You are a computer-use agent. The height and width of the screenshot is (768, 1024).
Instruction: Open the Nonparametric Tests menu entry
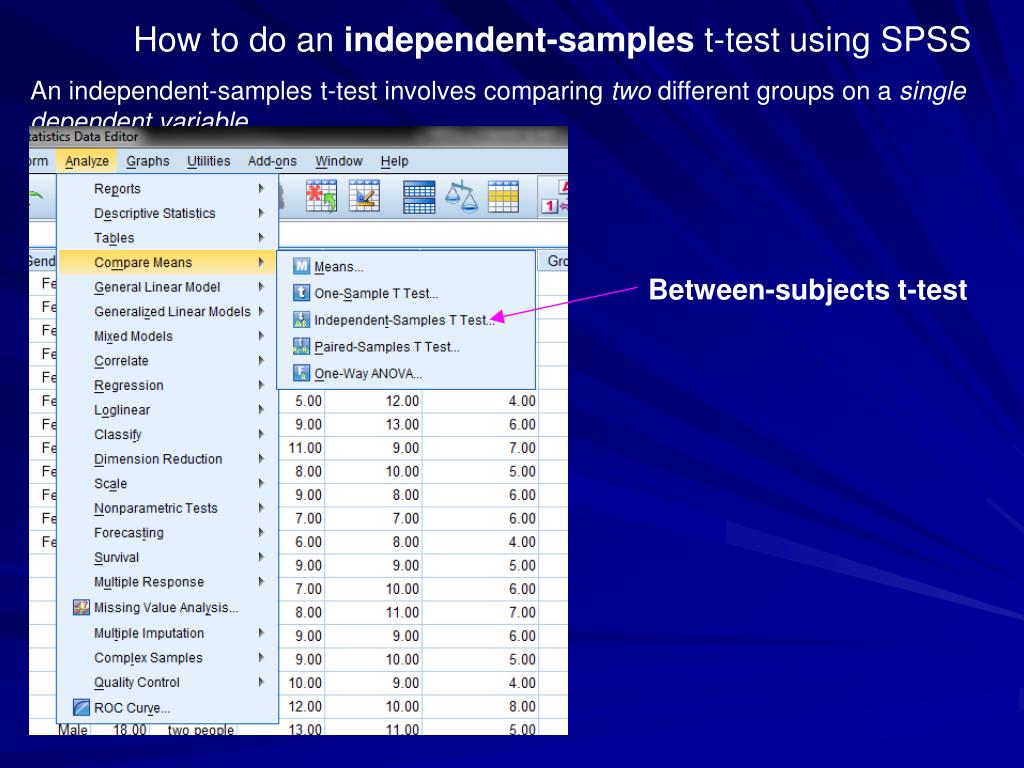168,508
